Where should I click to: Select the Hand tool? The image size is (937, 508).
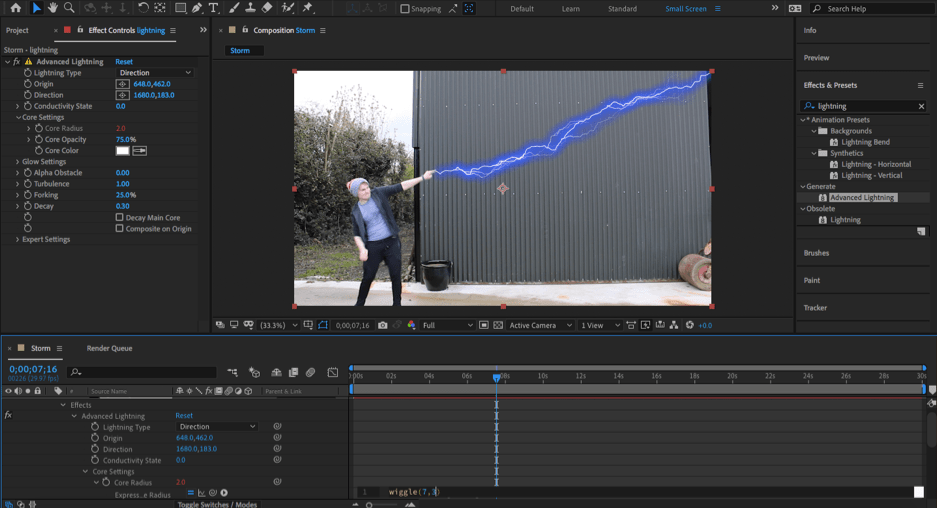(53, 8)
